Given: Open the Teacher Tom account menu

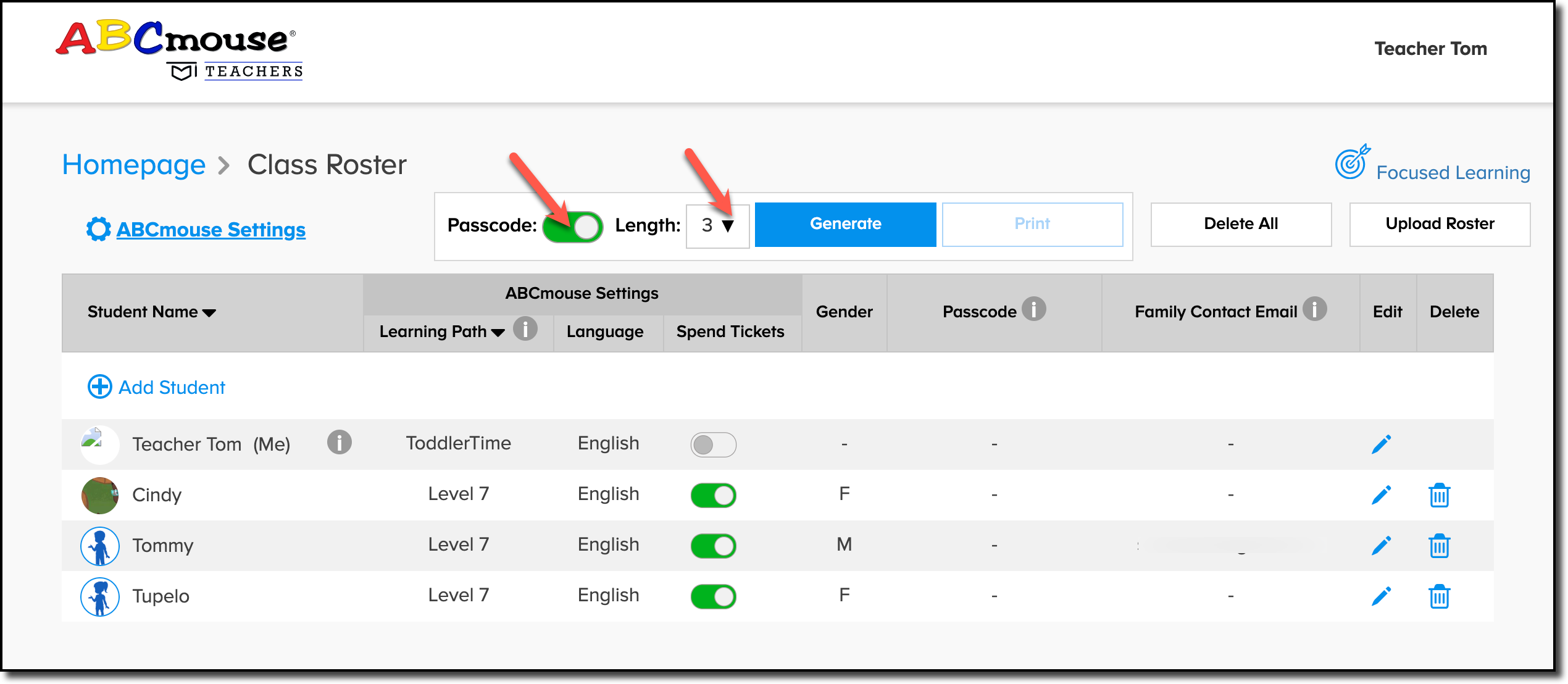Looking at the screenshot, I should pos(1430,49).
